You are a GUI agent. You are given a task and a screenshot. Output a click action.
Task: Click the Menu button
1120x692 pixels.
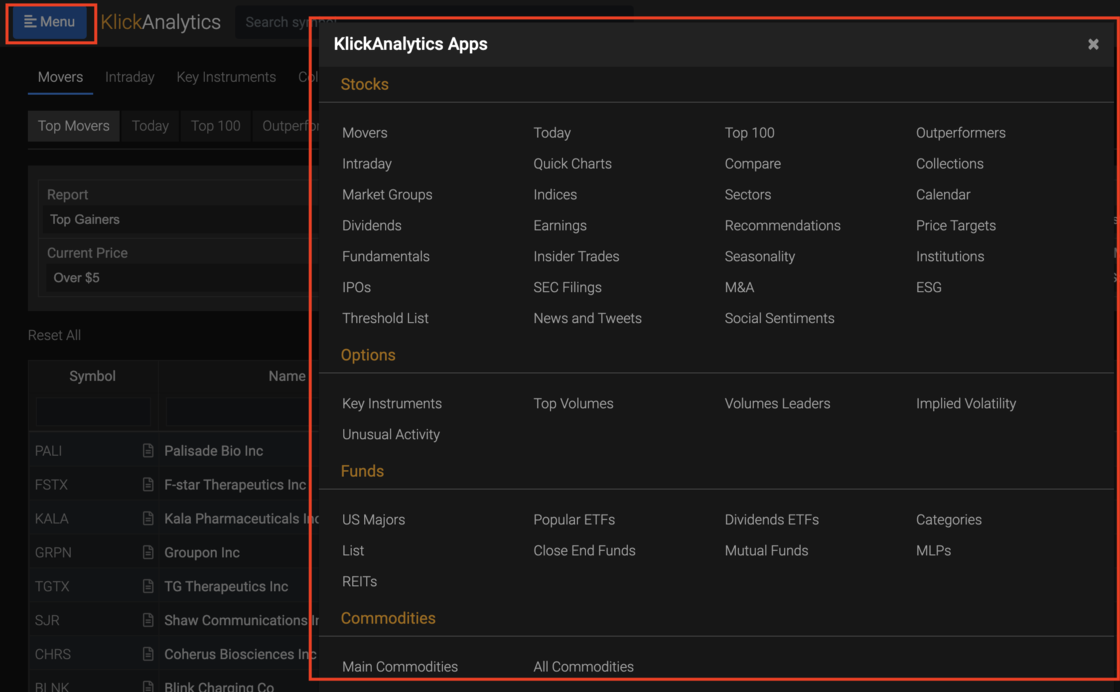[x=50, y=22]
